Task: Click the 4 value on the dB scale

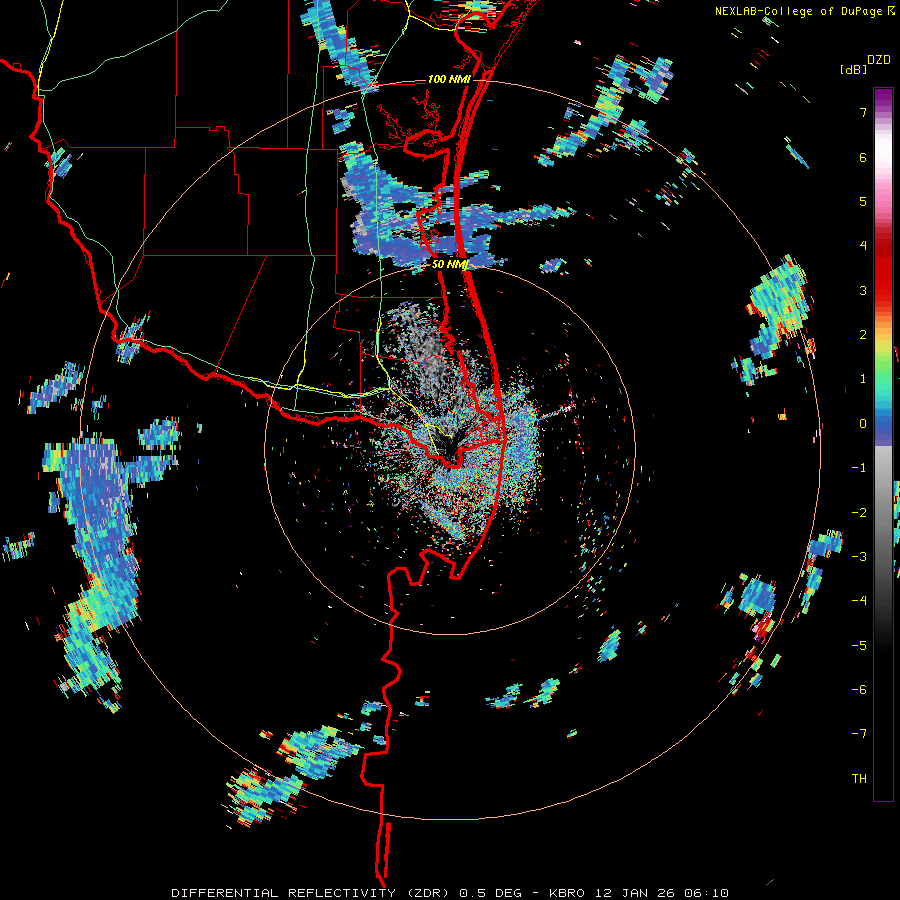Action: click(863, 245)
